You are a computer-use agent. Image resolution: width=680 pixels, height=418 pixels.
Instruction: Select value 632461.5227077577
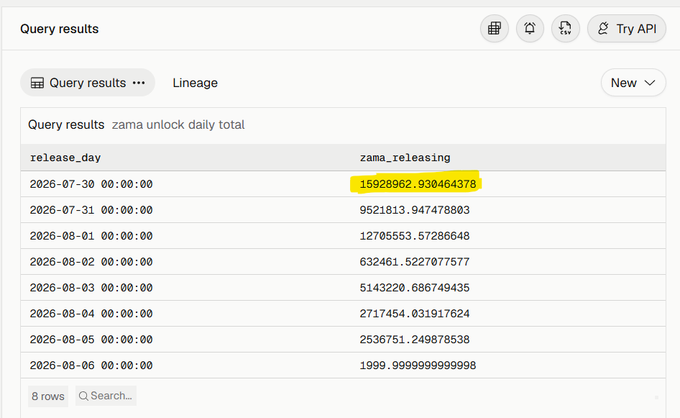click(415, 262)
